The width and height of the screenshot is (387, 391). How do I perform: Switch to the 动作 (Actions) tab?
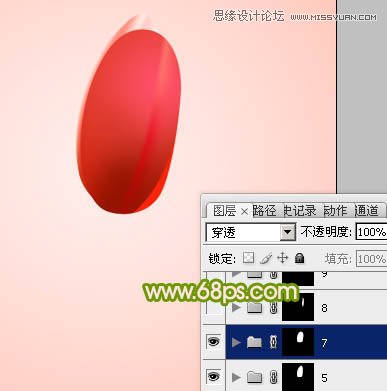336,211
